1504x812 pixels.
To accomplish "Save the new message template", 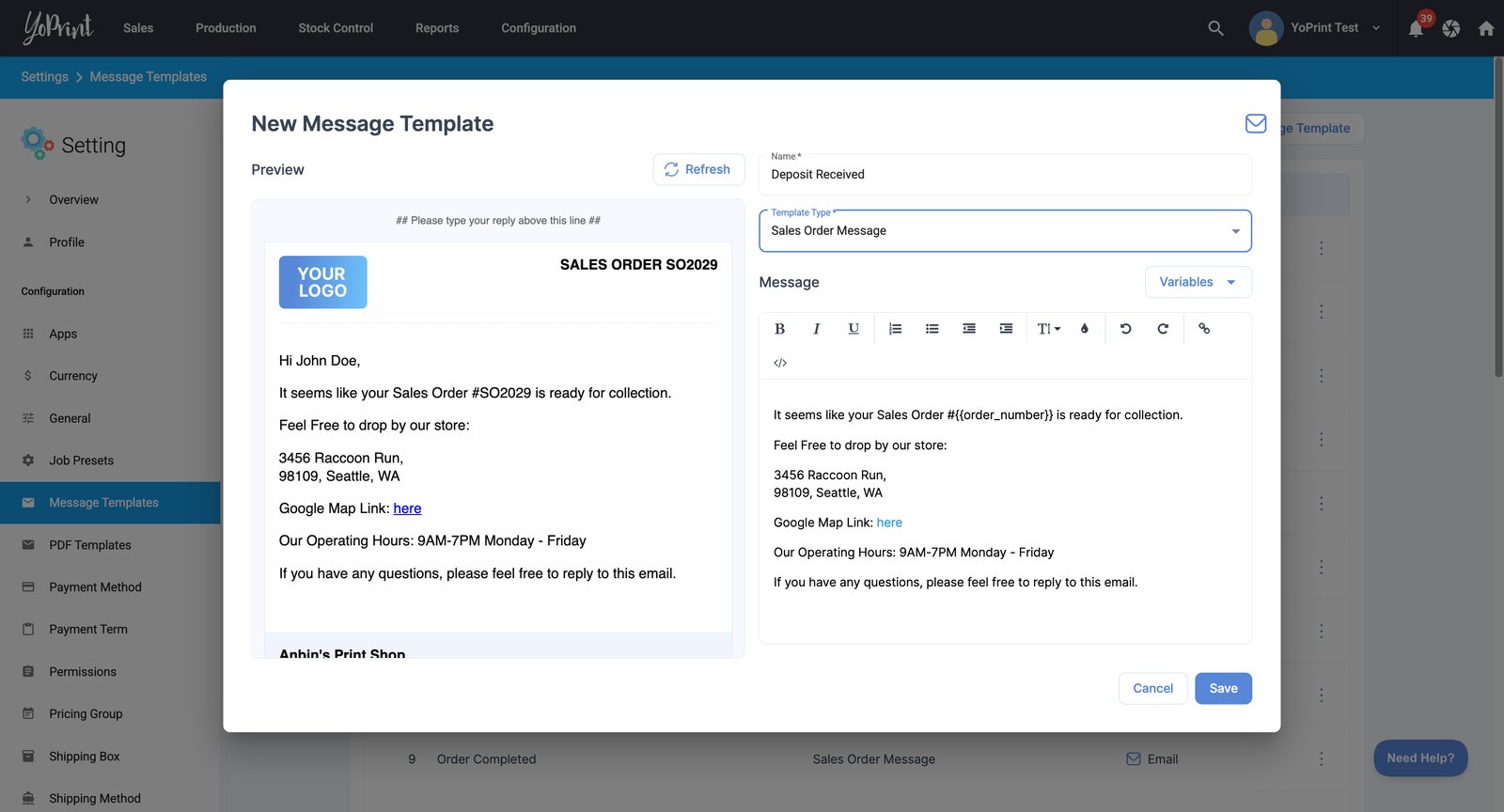I will [1223, 688].
